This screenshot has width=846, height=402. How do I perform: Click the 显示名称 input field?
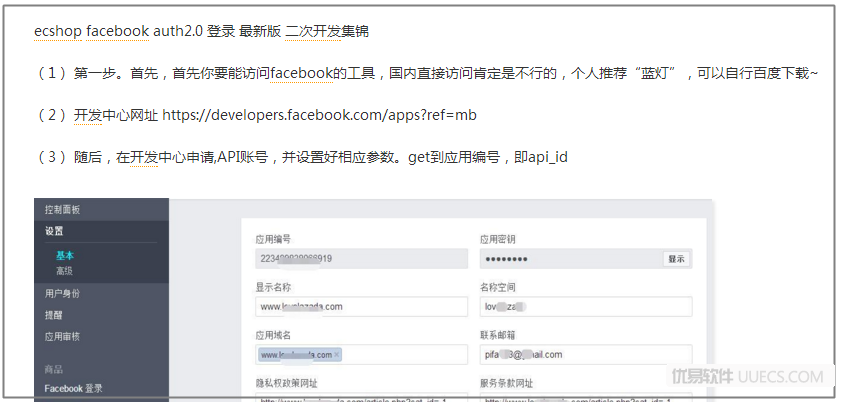click(x=361, y=306)
